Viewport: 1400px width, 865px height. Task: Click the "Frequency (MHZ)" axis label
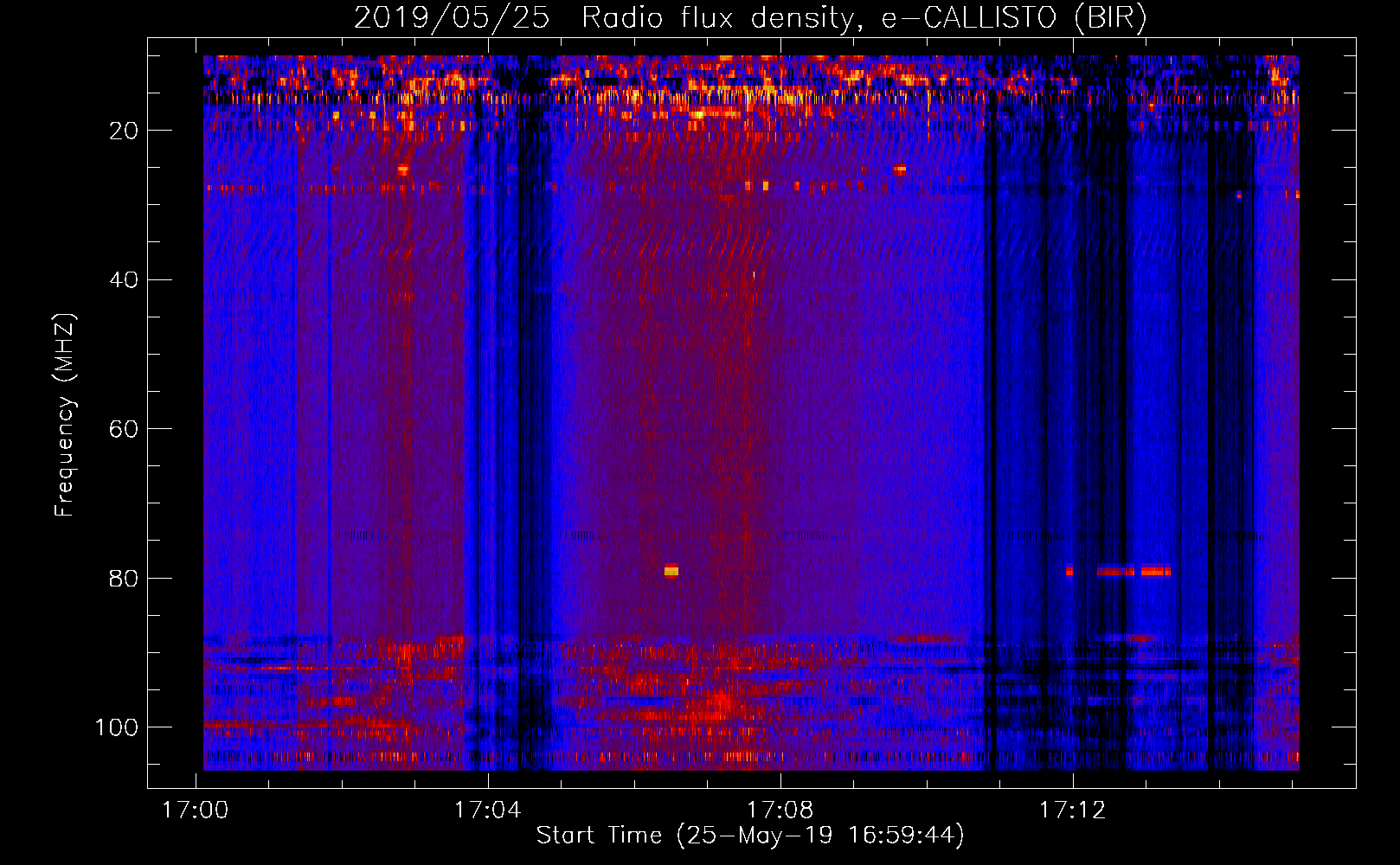tap(65, 414)
